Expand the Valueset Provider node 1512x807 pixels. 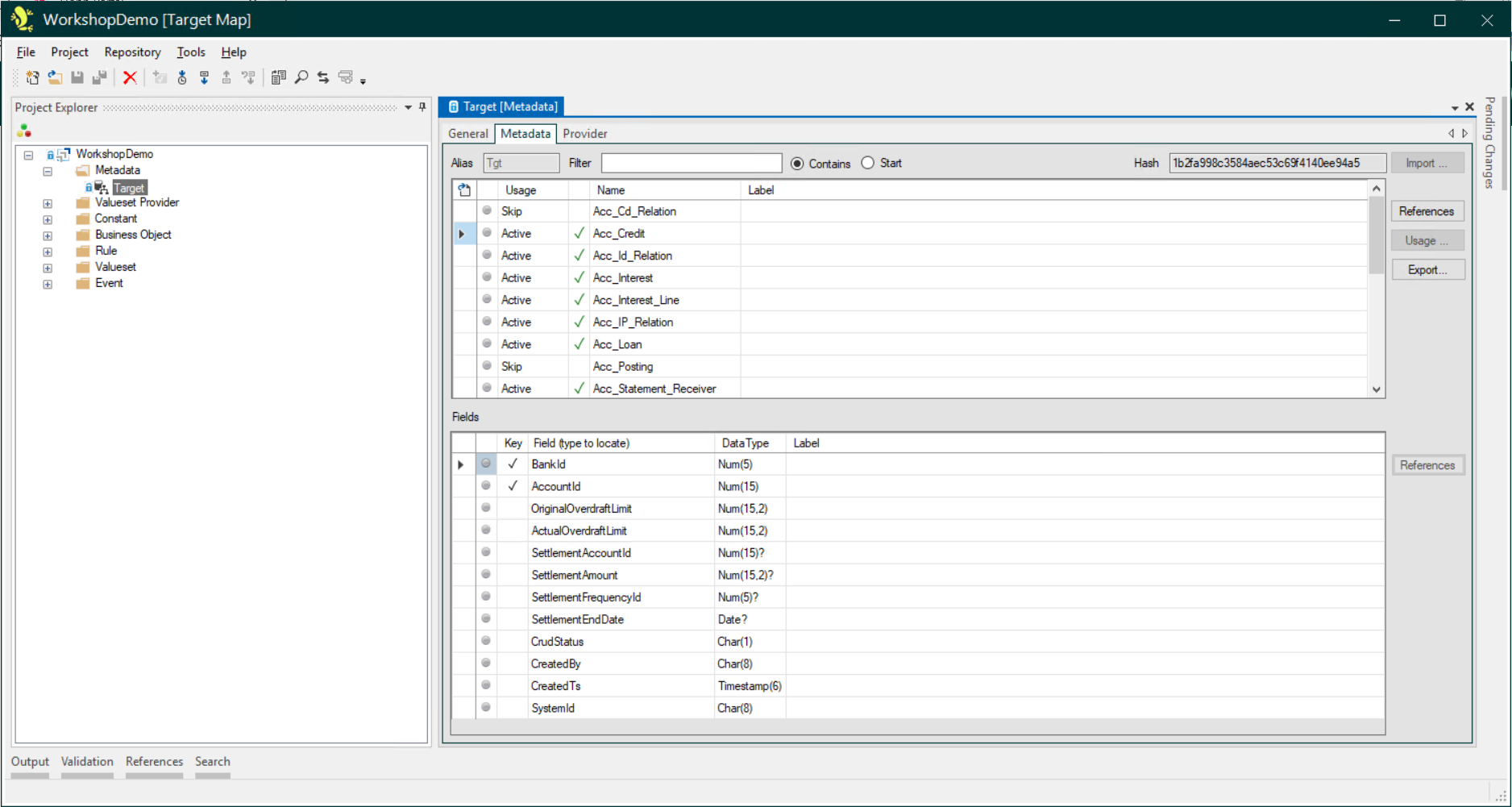48,203
